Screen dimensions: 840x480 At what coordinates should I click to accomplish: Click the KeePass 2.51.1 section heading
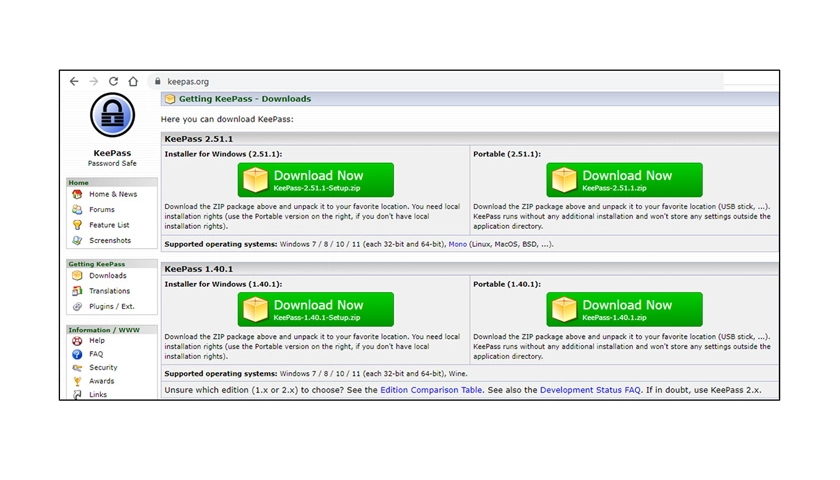tap(199, 139)
